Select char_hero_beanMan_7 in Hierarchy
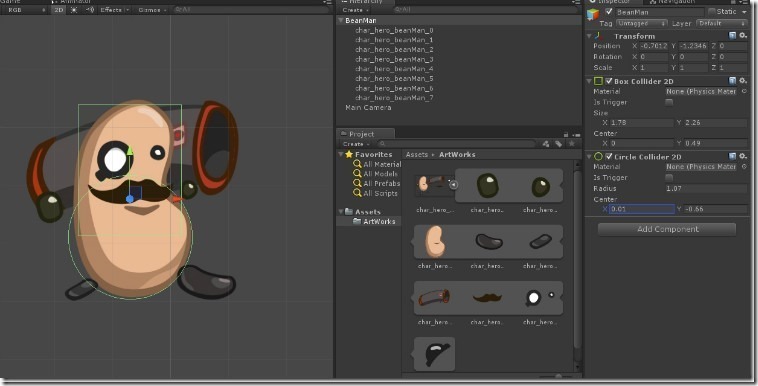Screen dimensions: 758x386 (394, 98)
